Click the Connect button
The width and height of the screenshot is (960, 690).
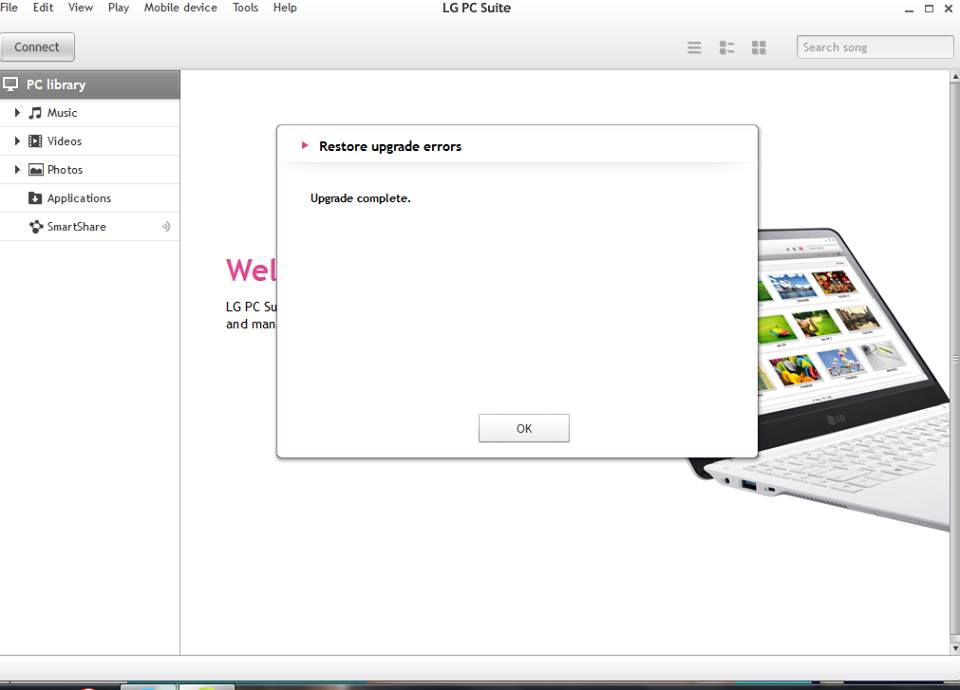tap(37, 47)
